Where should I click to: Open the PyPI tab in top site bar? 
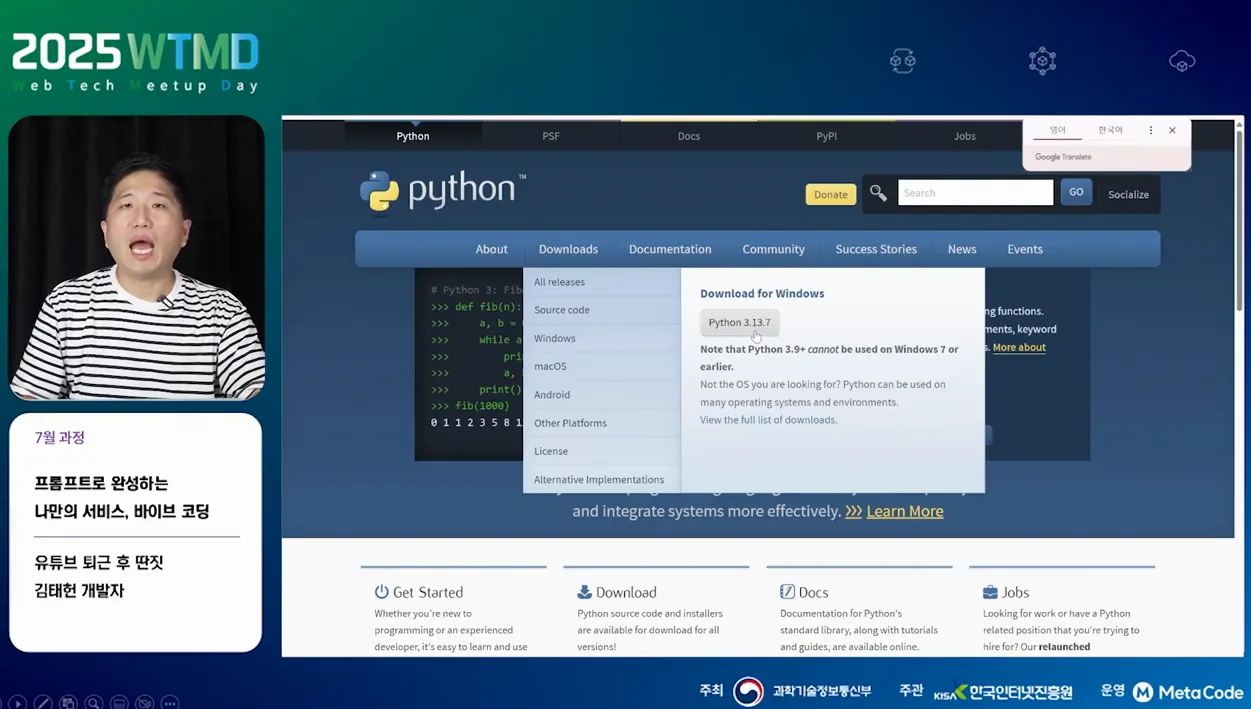[826, 136]
